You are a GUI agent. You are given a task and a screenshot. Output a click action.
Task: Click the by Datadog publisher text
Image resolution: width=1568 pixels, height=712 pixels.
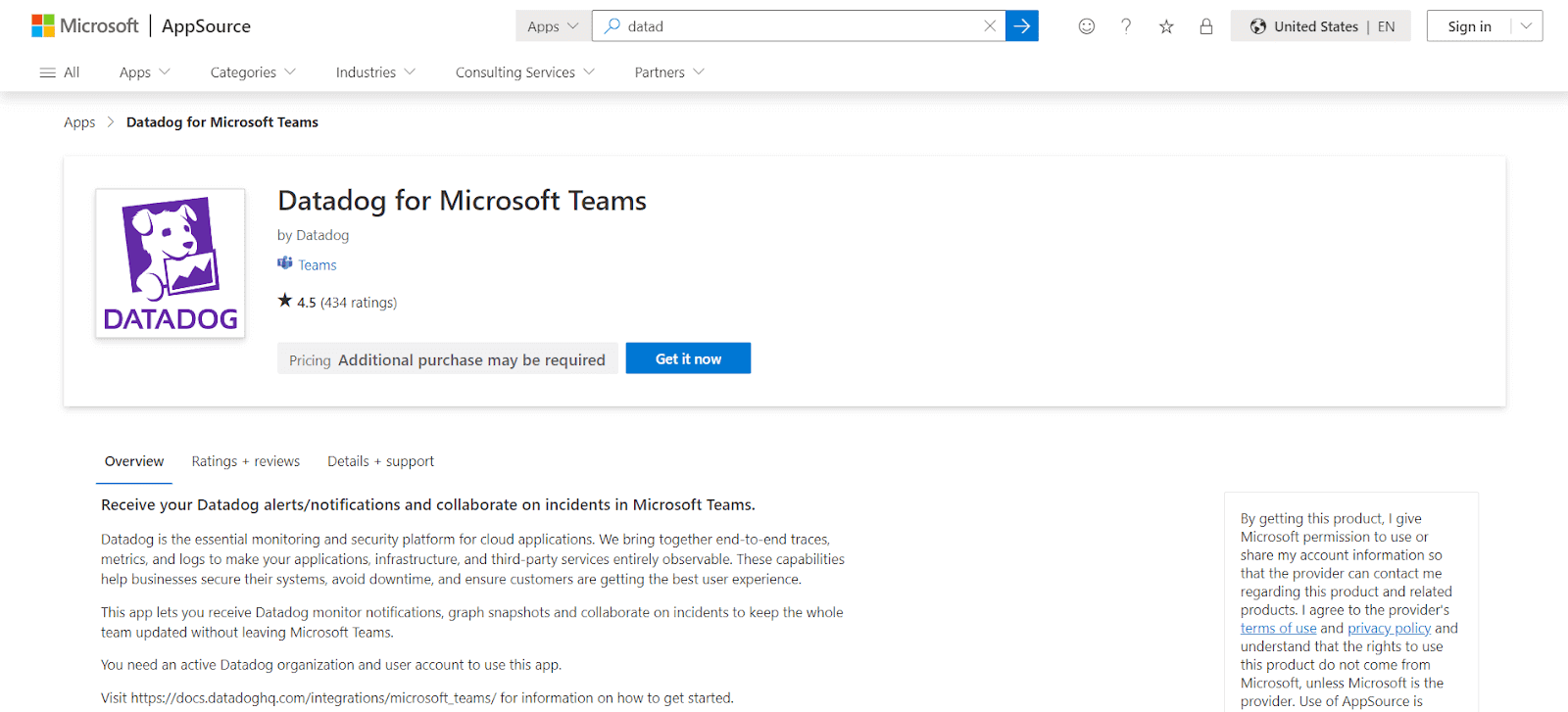pos(313,235)
